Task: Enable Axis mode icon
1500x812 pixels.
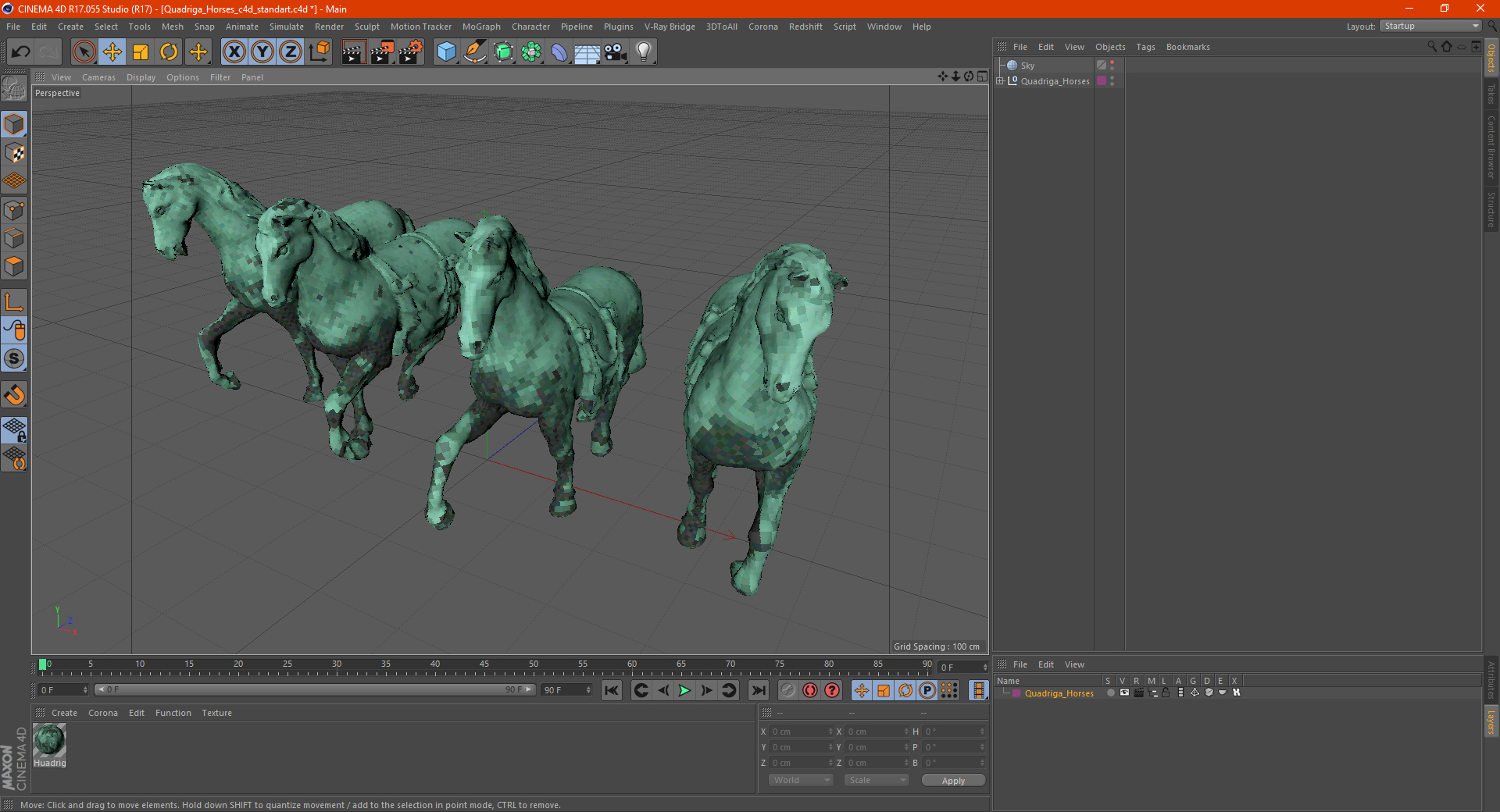Action: click(x=14, y=302)
